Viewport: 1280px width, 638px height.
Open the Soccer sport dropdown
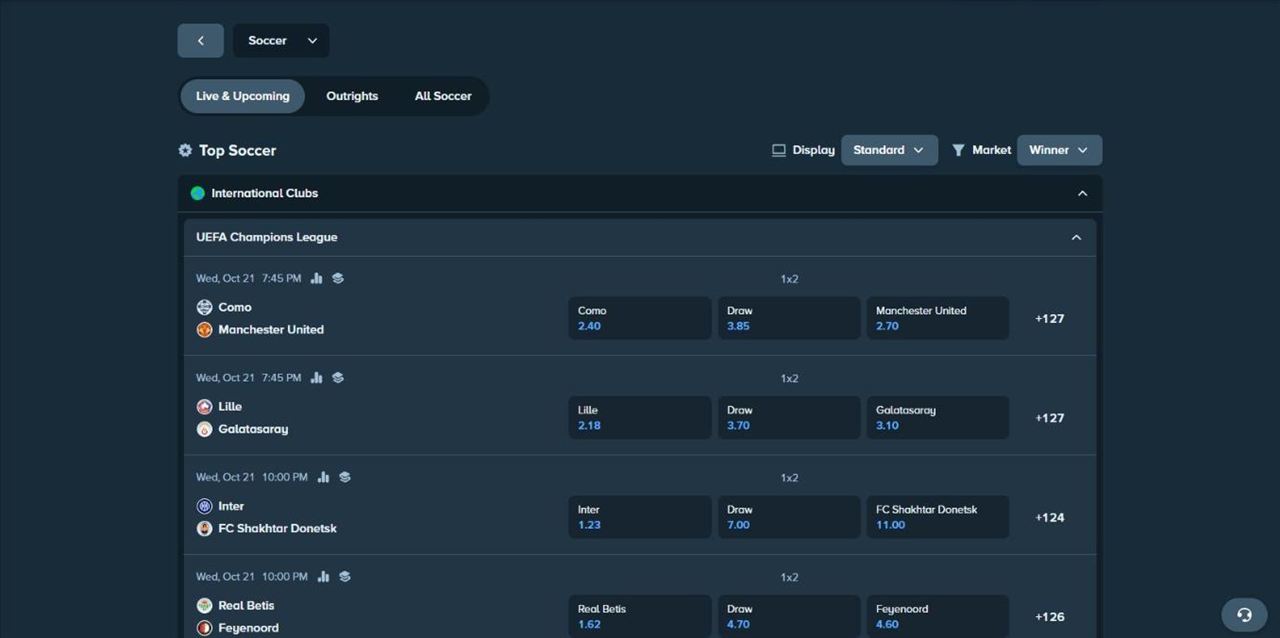coord(281,41)
